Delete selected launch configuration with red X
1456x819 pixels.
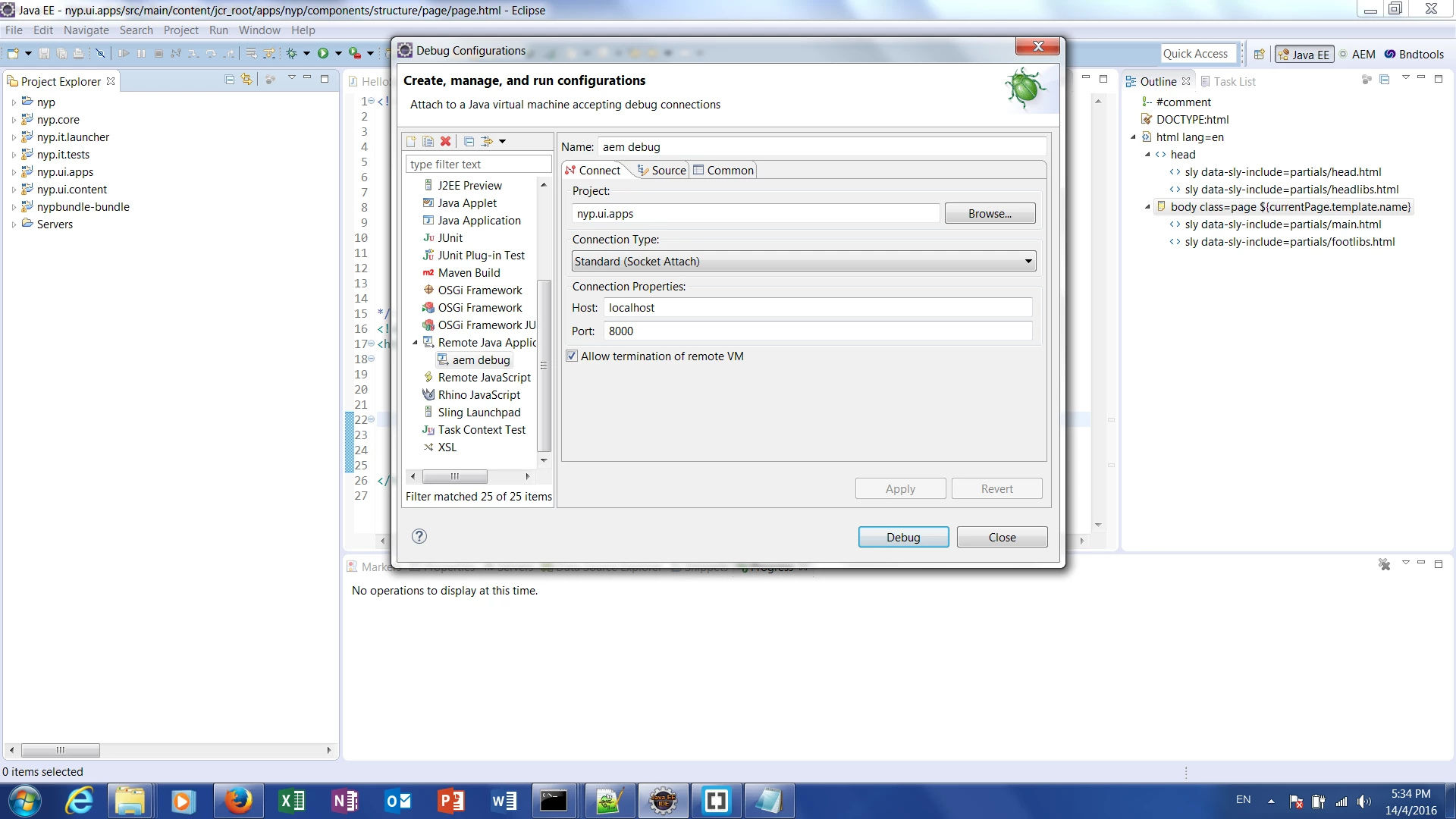click(x=446, y=142)
